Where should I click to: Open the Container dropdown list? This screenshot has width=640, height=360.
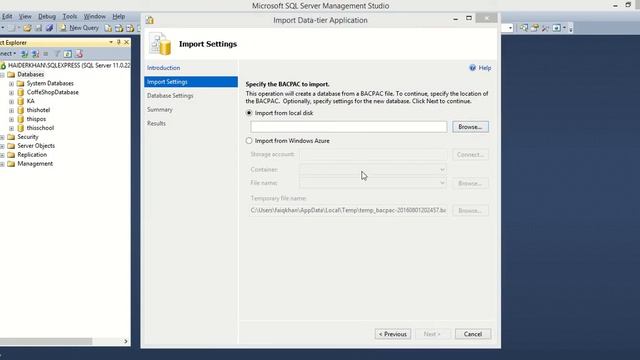442,169
